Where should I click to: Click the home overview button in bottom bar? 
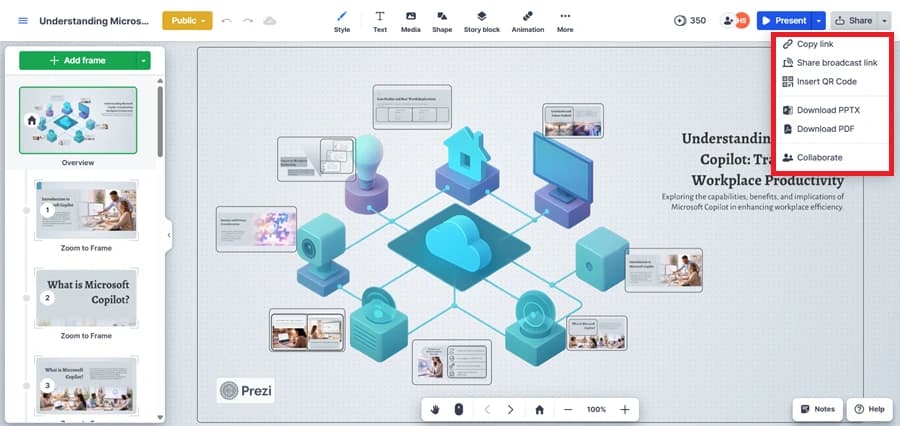click(x=539, y=409)
